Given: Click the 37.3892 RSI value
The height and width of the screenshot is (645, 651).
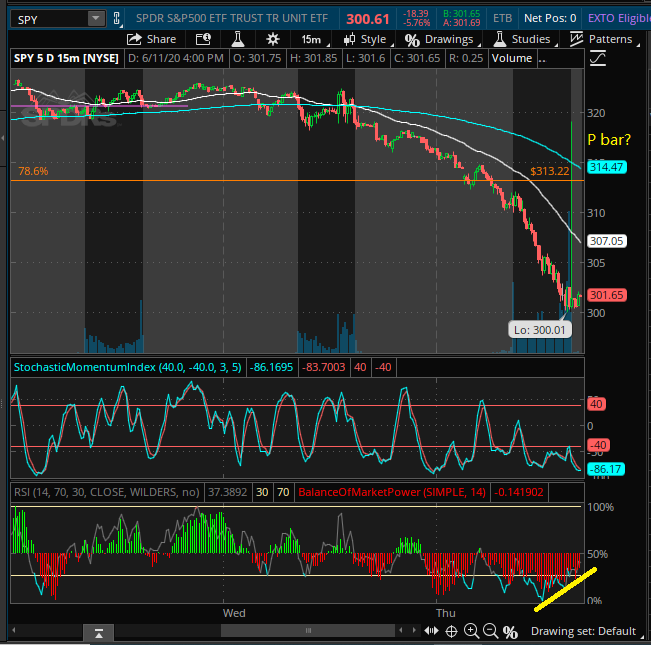Looking at the screenshot, I should coord(228,492).
